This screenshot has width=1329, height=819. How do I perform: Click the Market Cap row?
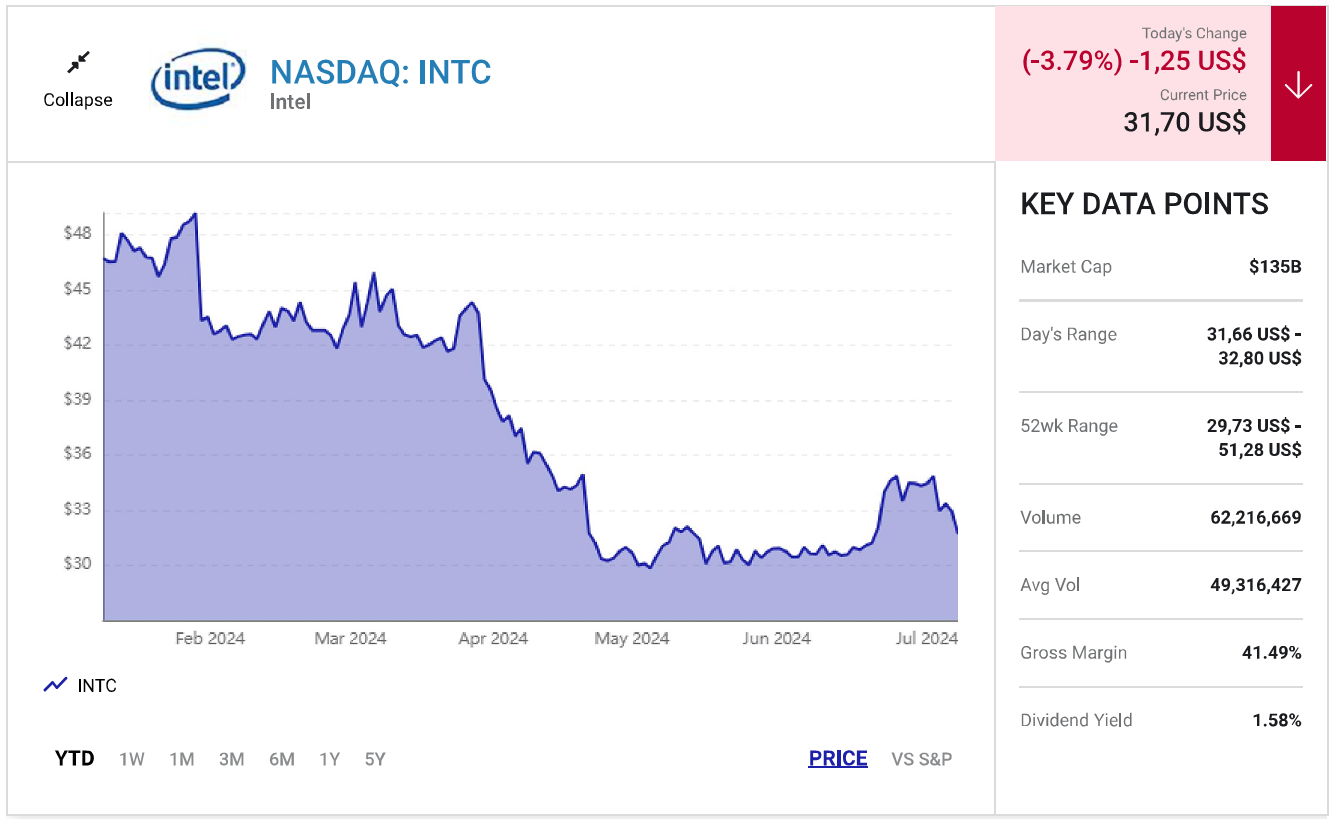pyautogui.click(x=1160, y=267)
